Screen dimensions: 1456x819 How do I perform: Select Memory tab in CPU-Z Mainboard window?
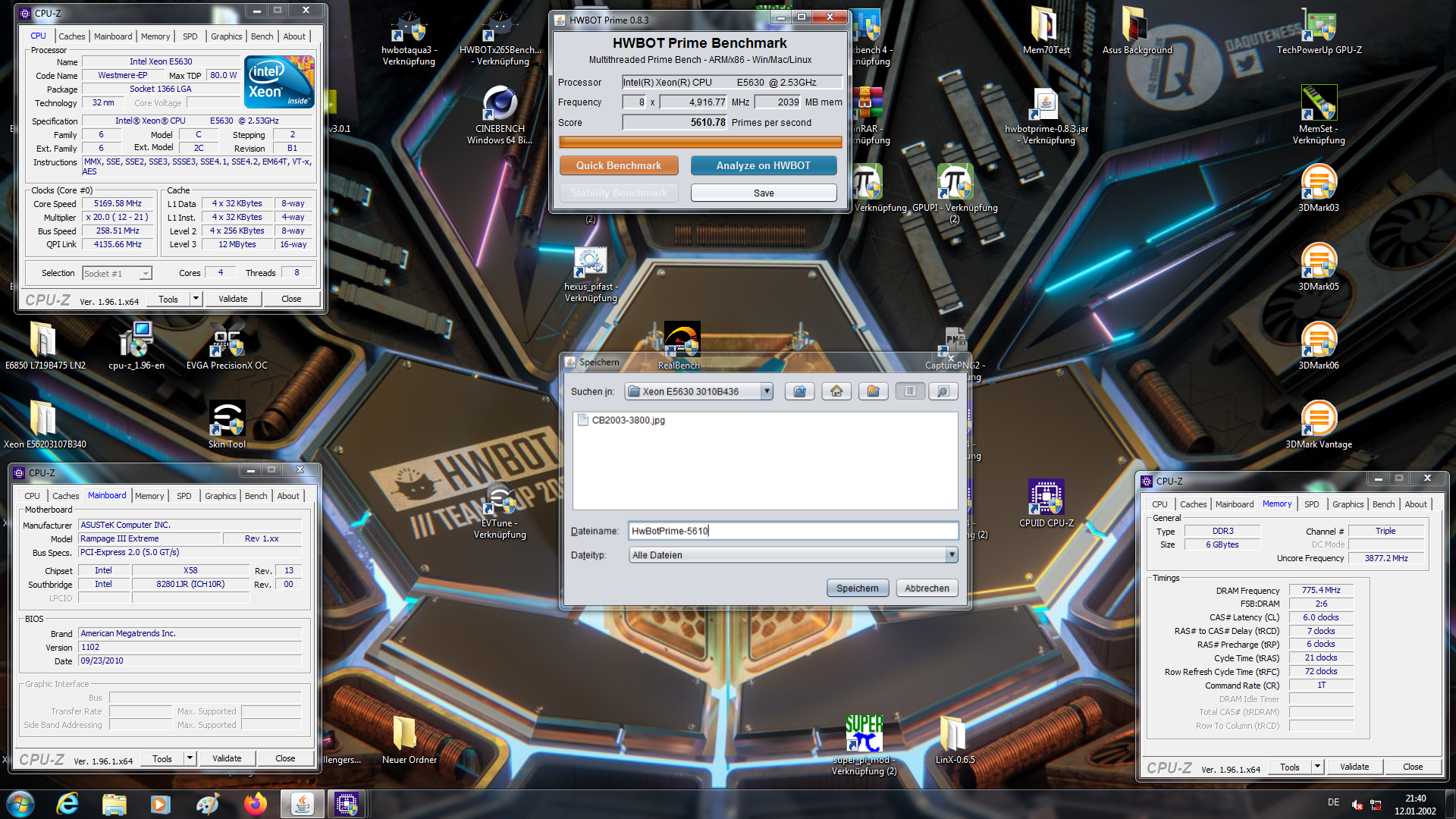coord(149,496)
